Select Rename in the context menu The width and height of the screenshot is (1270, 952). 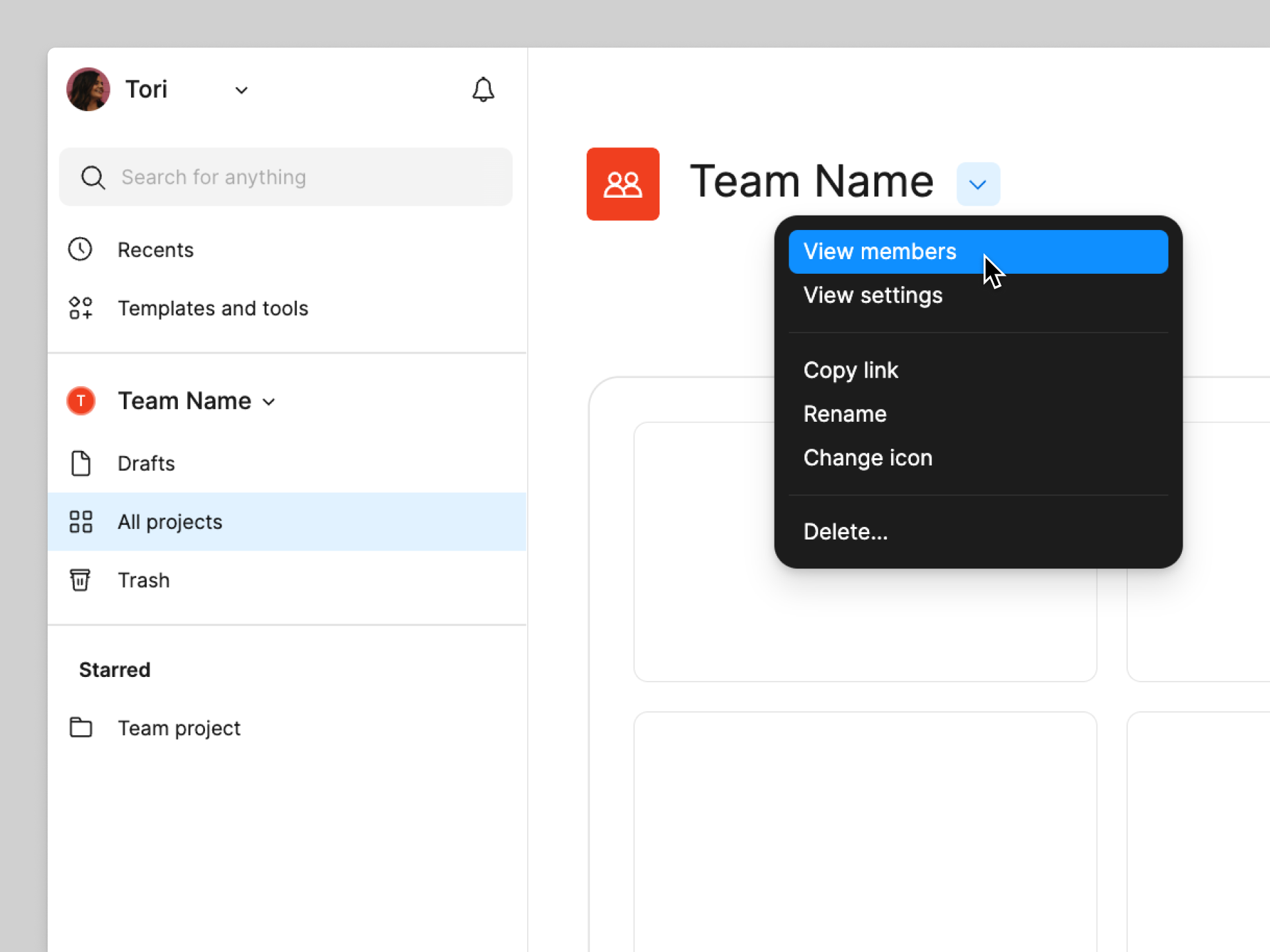(x=845, y=414)
